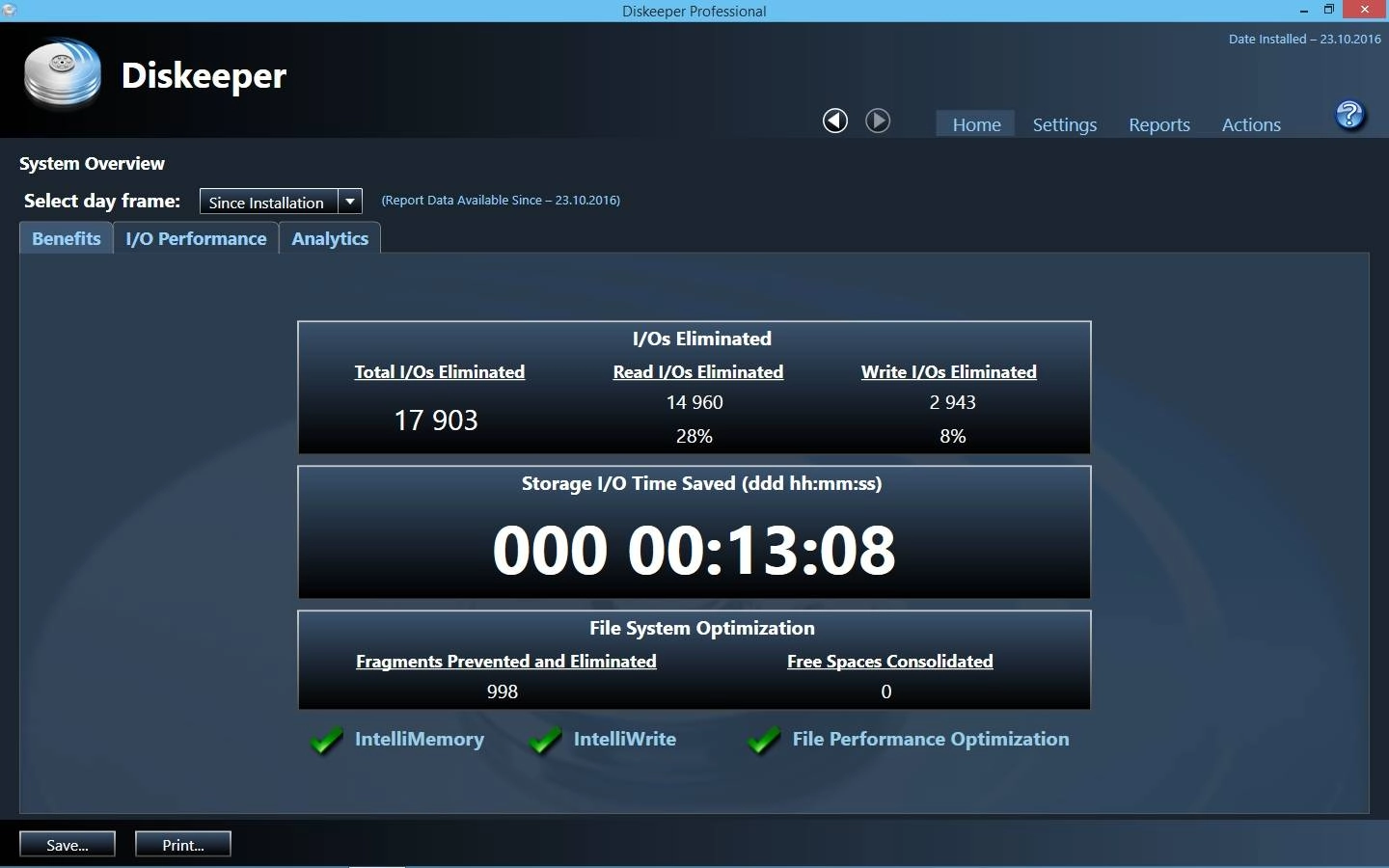
Task: Open the Settings menu
Action: [x=1065, y=124]
